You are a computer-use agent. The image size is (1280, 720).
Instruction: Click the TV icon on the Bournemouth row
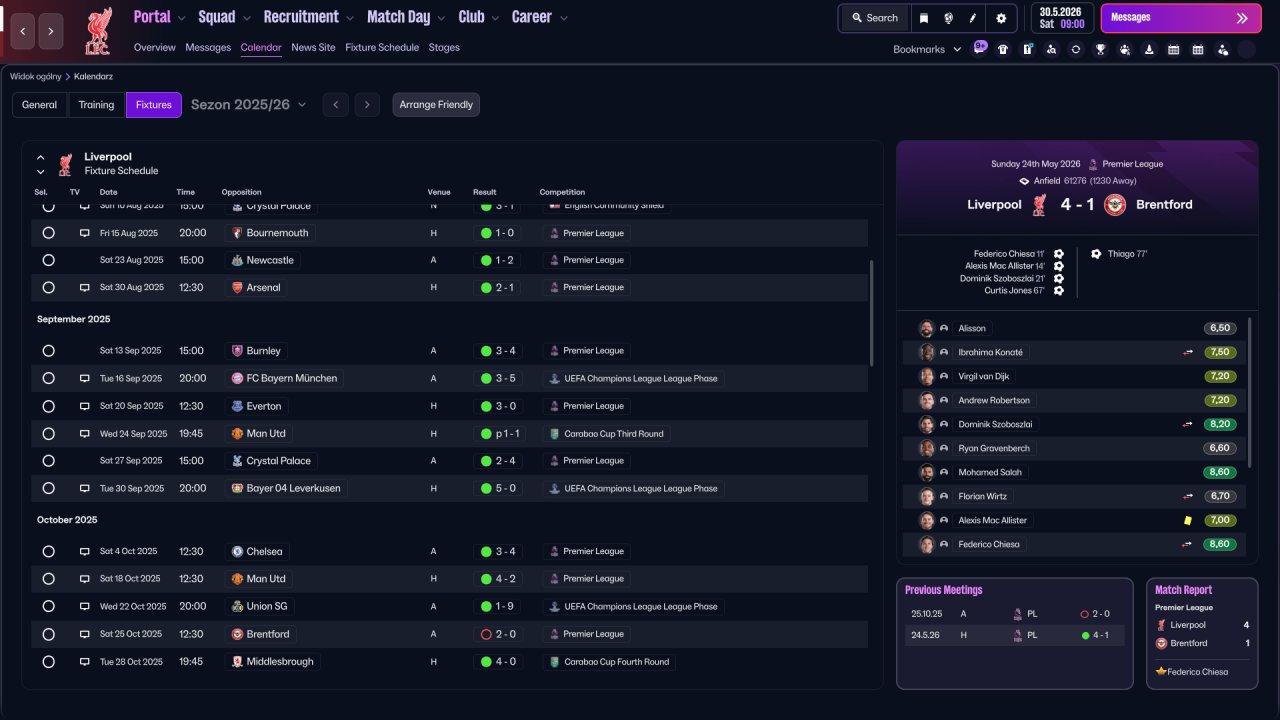[x=85, y=233]
